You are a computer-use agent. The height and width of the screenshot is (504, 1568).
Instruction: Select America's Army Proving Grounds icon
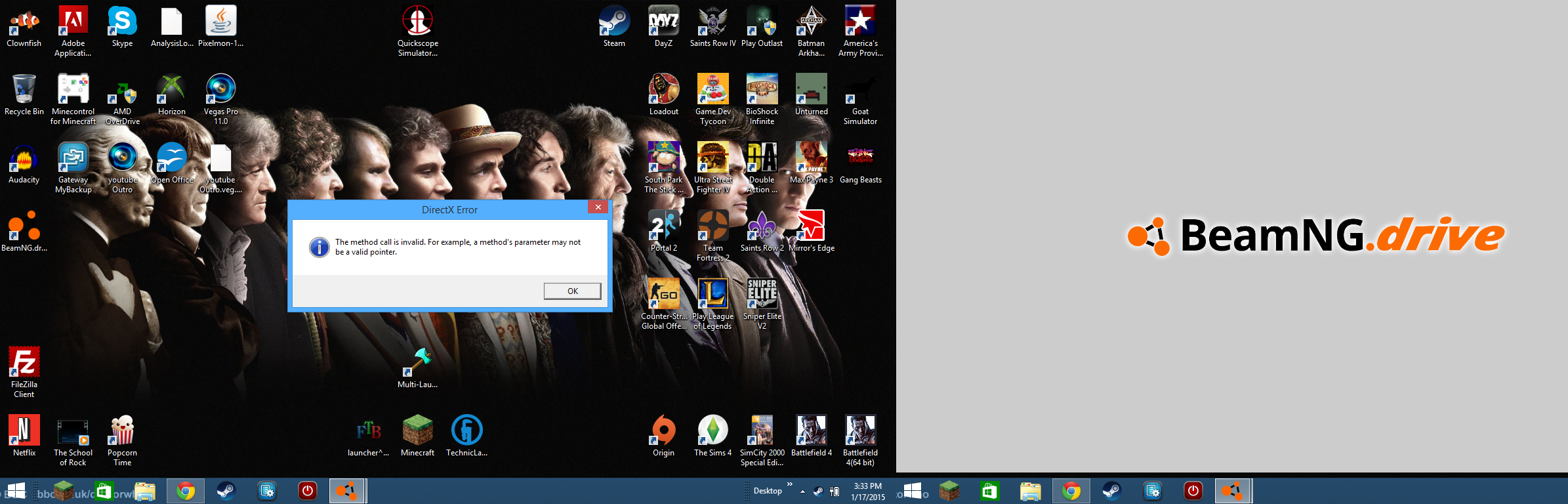(861, 31)
